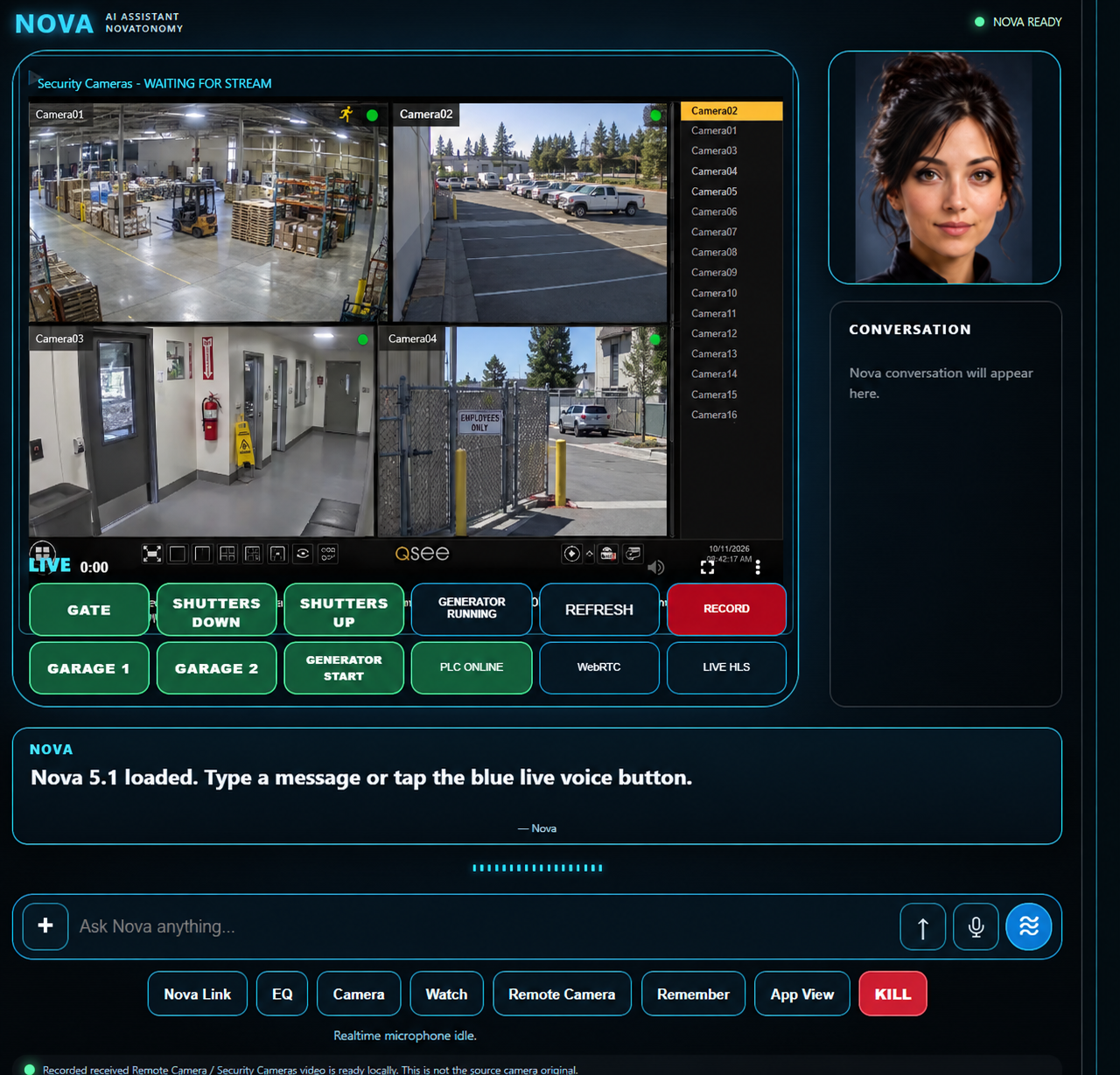Viewport: 1120px width, 1075px height.
Task: Select Camera02 in the camera list
Action: [x=731, y=111]
